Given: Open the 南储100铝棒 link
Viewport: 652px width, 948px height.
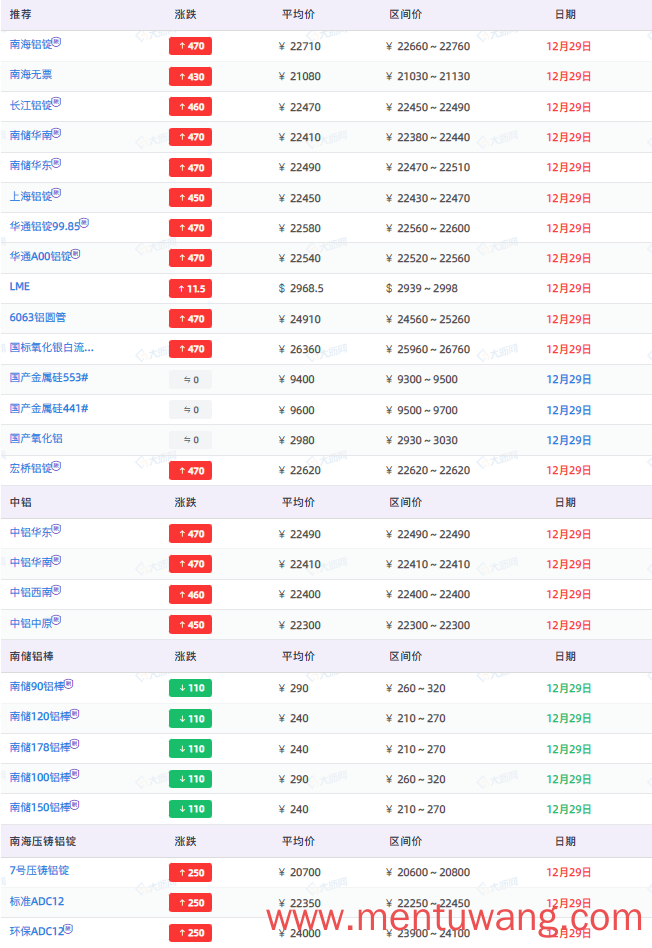Looking at the screenshot, I should tap(40, 778).
